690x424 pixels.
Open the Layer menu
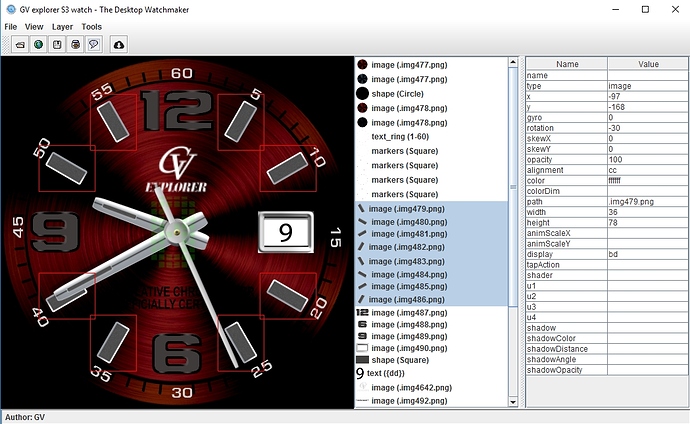(62, 26)
